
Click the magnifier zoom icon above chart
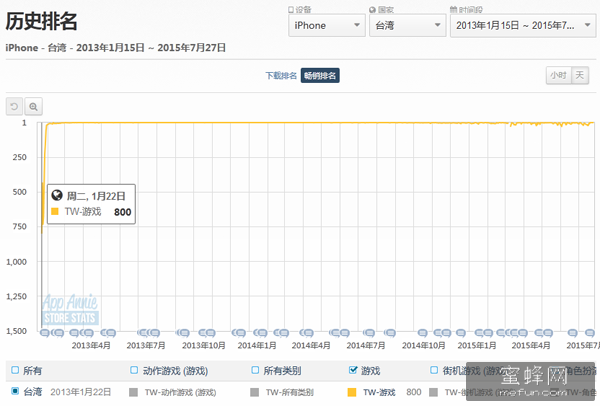tap(33, 106)
